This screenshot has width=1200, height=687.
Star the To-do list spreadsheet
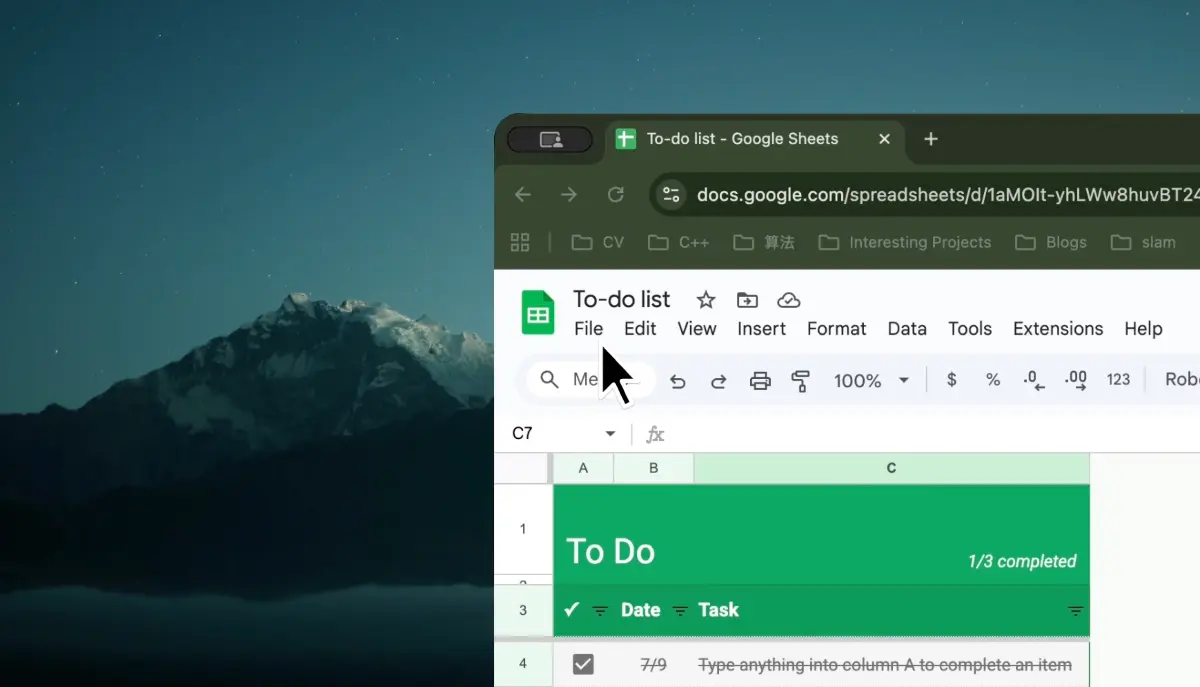pos(704,299)
